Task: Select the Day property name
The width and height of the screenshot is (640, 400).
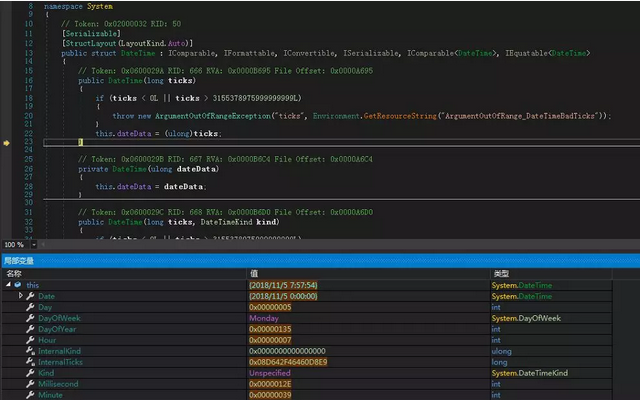Action: (45, 307)
